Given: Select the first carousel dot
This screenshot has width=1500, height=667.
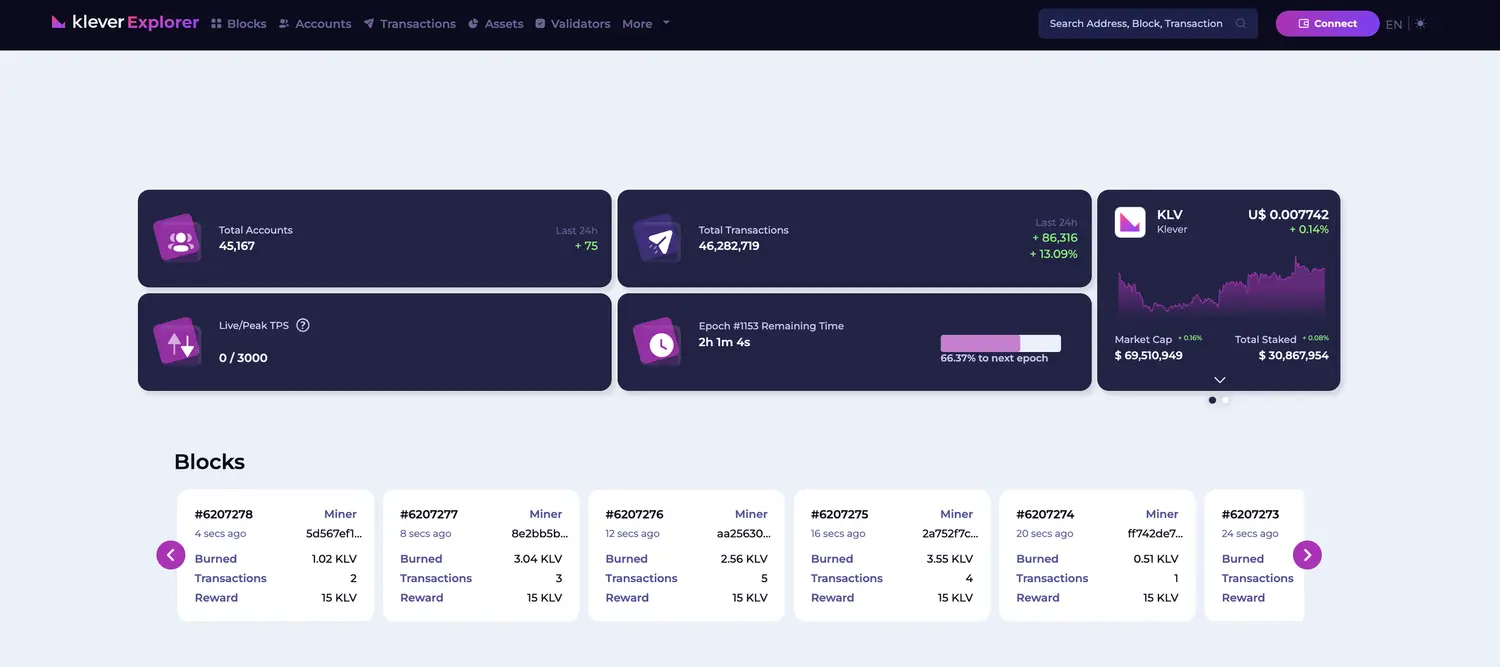Looking at the screenshot, I should (1212, 400).
